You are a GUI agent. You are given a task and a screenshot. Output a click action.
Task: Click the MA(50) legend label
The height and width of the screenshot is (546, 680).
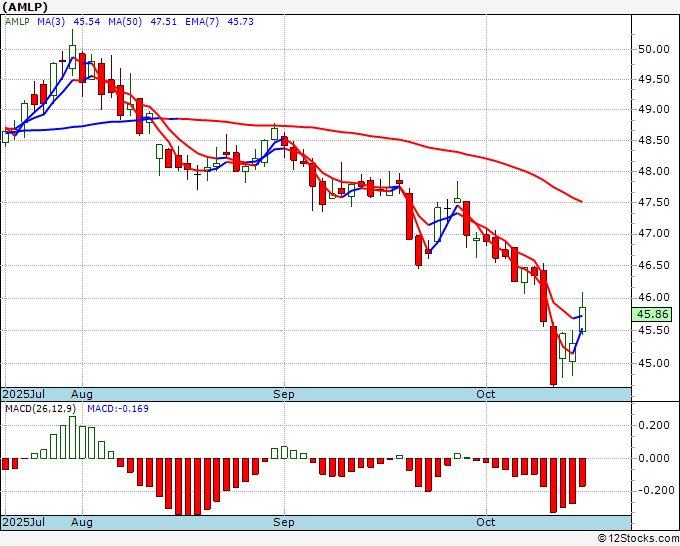click(125, 22)
